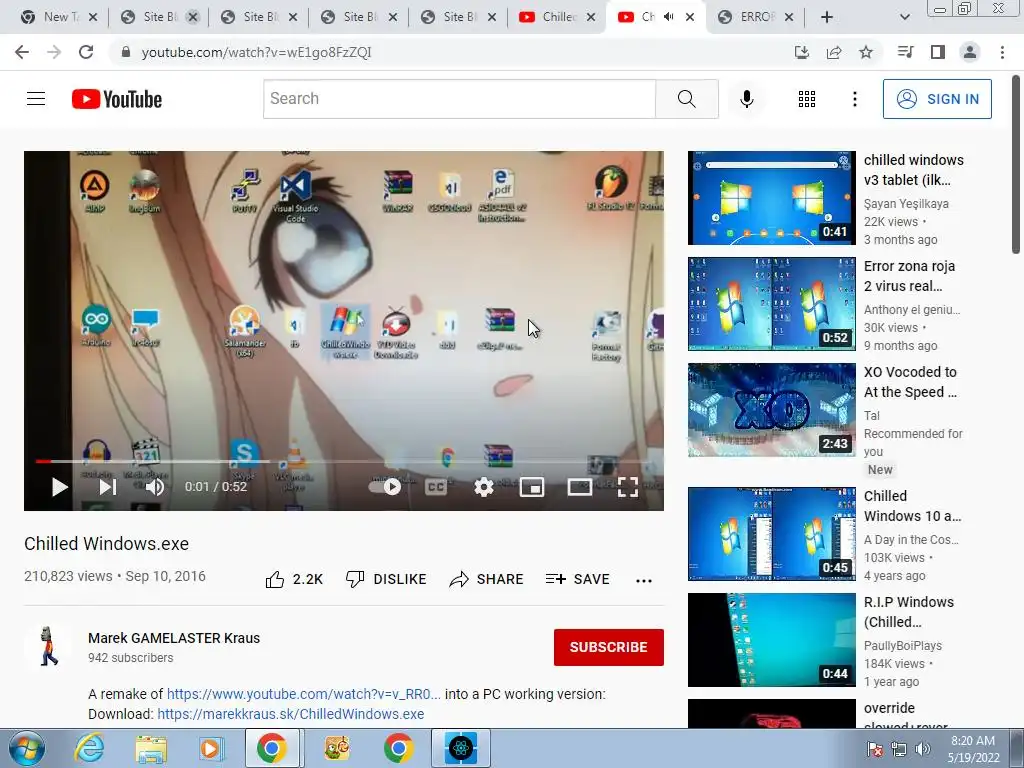Go back in browser history

click(22, 52)
